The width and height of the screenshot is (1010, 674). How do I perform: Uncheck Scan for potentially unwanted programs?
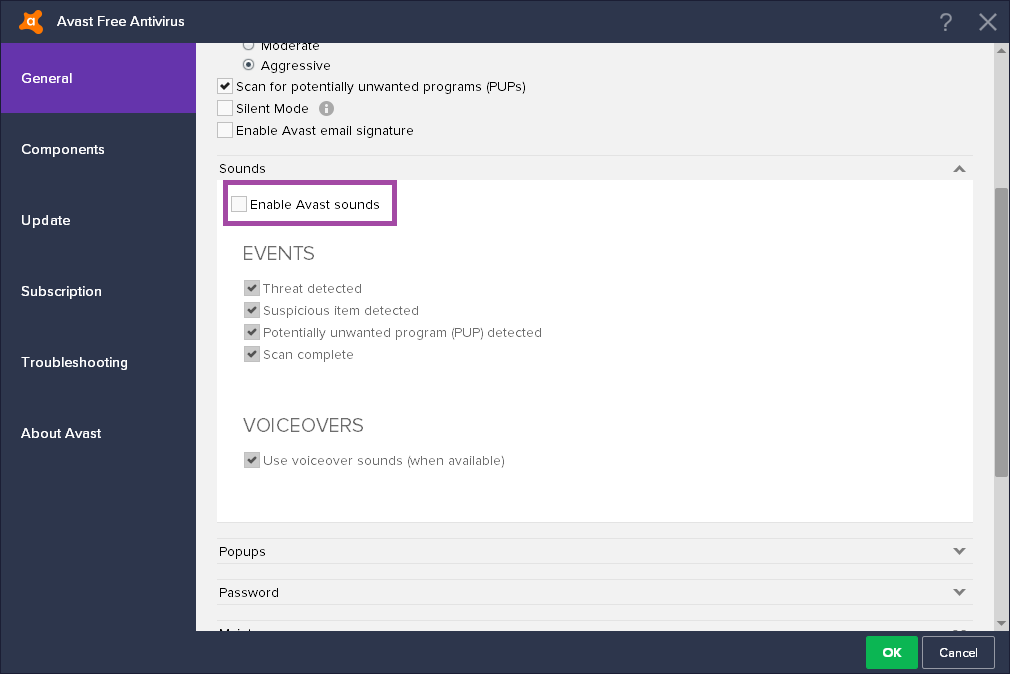(225, 86)
